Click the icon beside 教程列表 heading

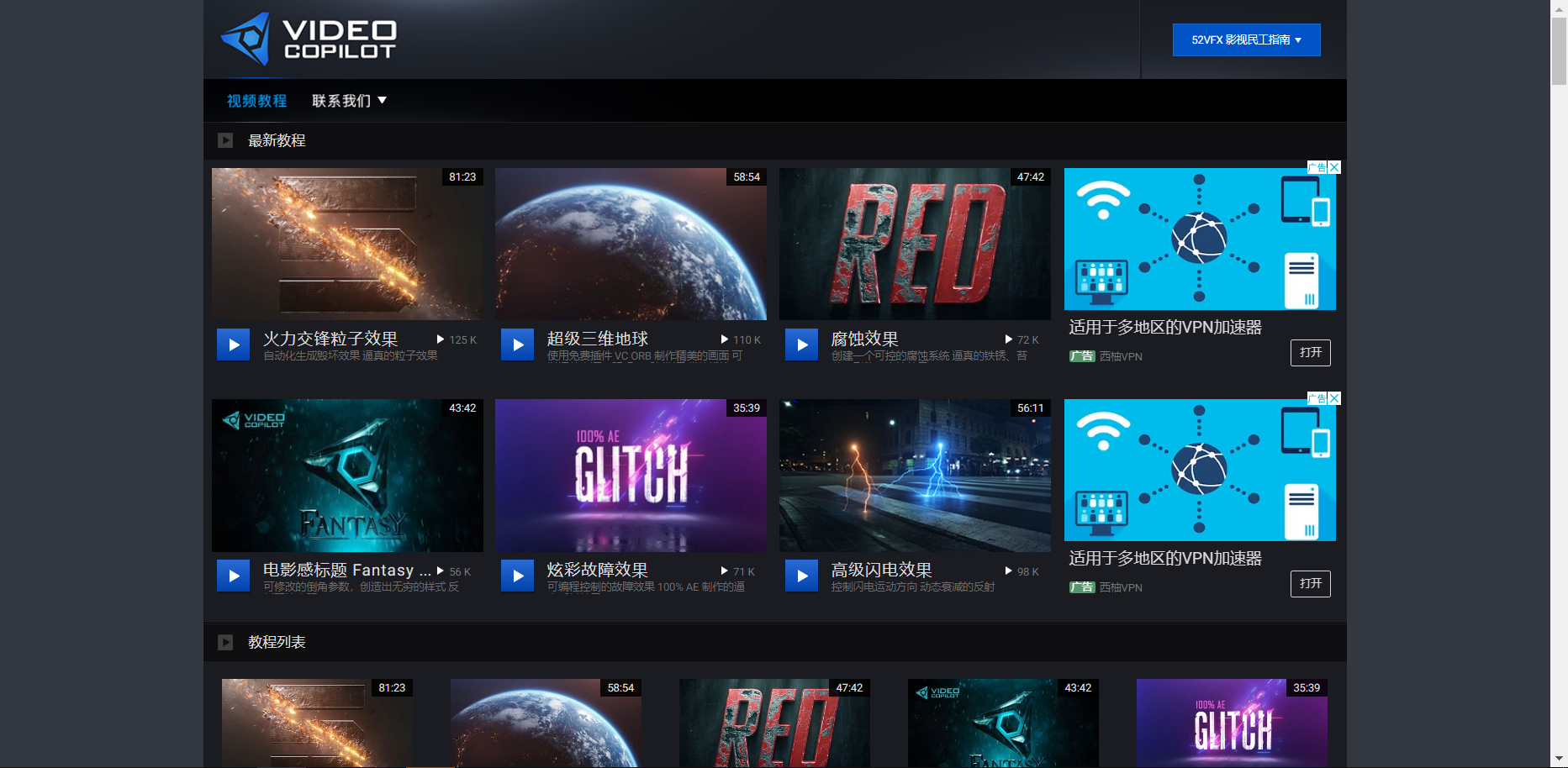225,642
